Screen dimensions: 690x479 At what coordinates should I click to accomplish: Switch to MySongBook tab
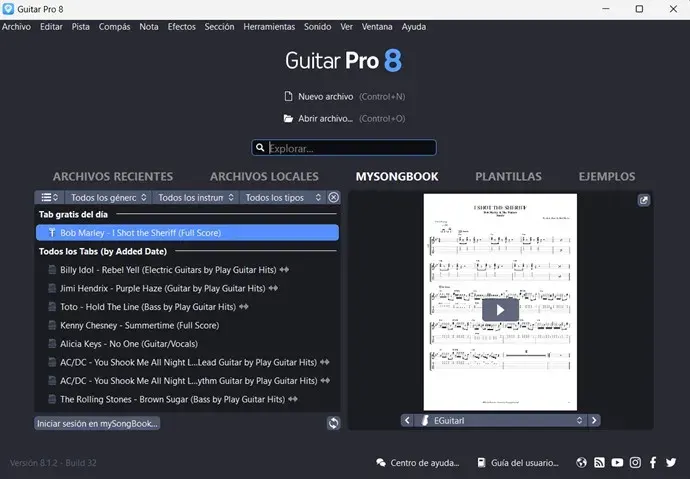[x=397, y=176]
